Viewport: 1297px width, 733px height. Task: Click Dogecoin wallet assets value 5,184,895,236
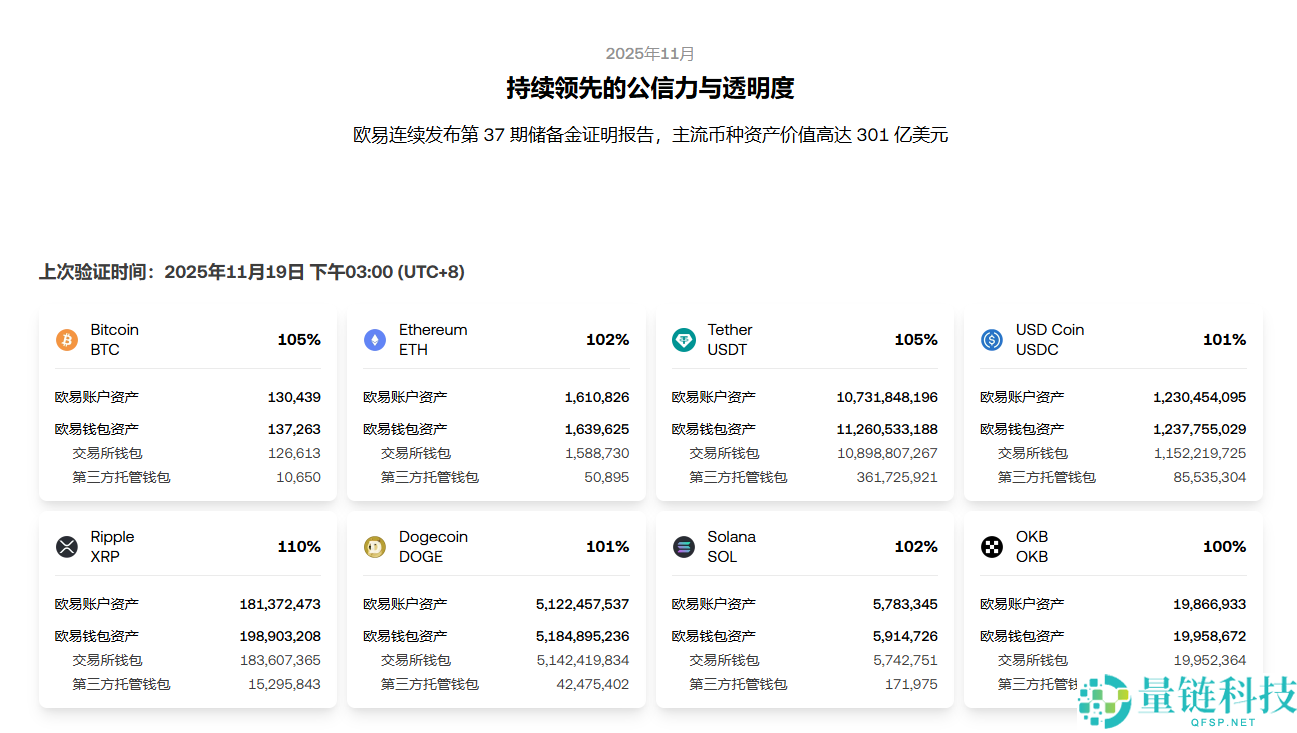coord(583,636)
